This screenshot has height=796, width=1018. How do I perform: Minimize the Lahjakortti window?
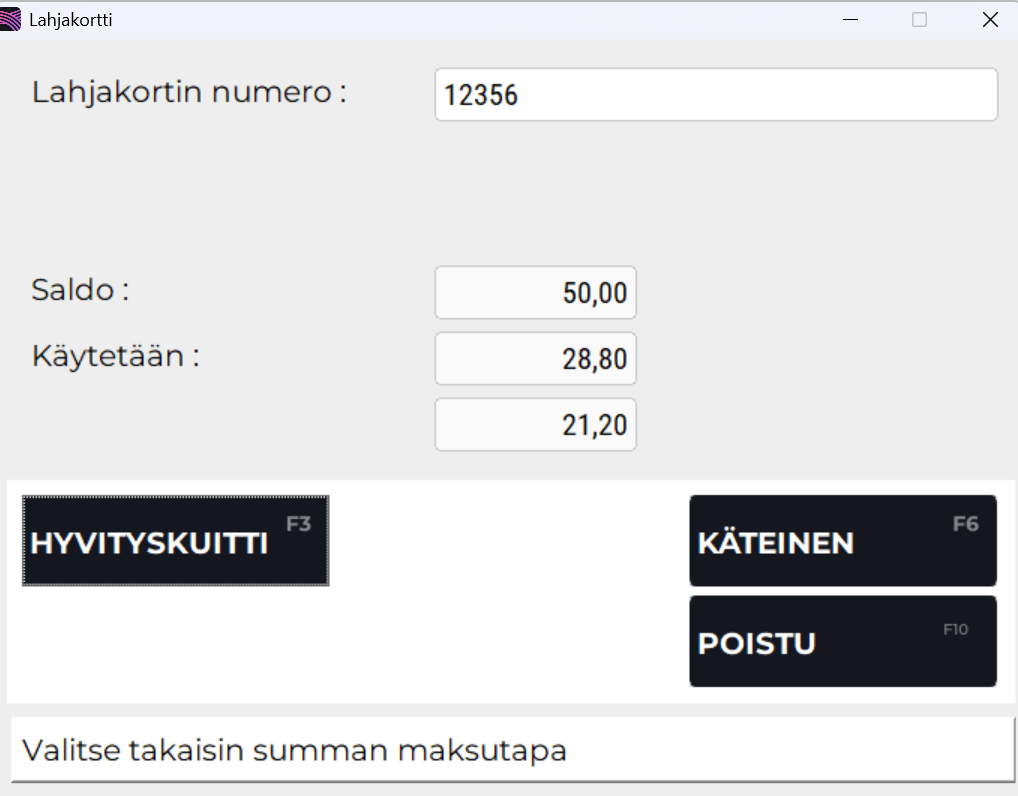[x=851, y=20]
